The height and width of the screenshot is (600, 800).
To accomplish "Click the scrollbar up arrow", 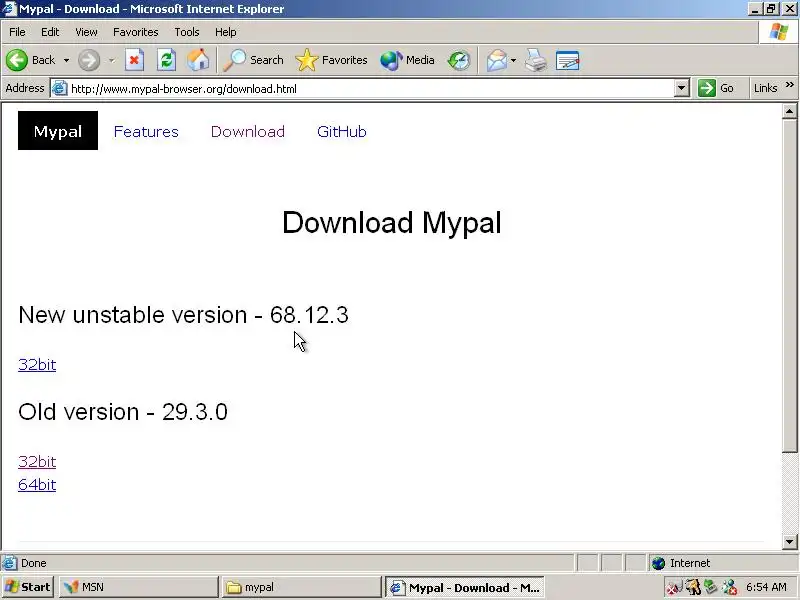I will pyautogui.click(x=789, y=111).
